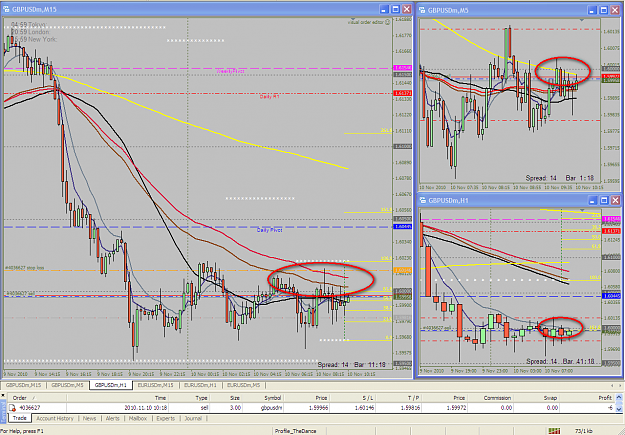Sort by the S / L column header

tap(353, 398)
